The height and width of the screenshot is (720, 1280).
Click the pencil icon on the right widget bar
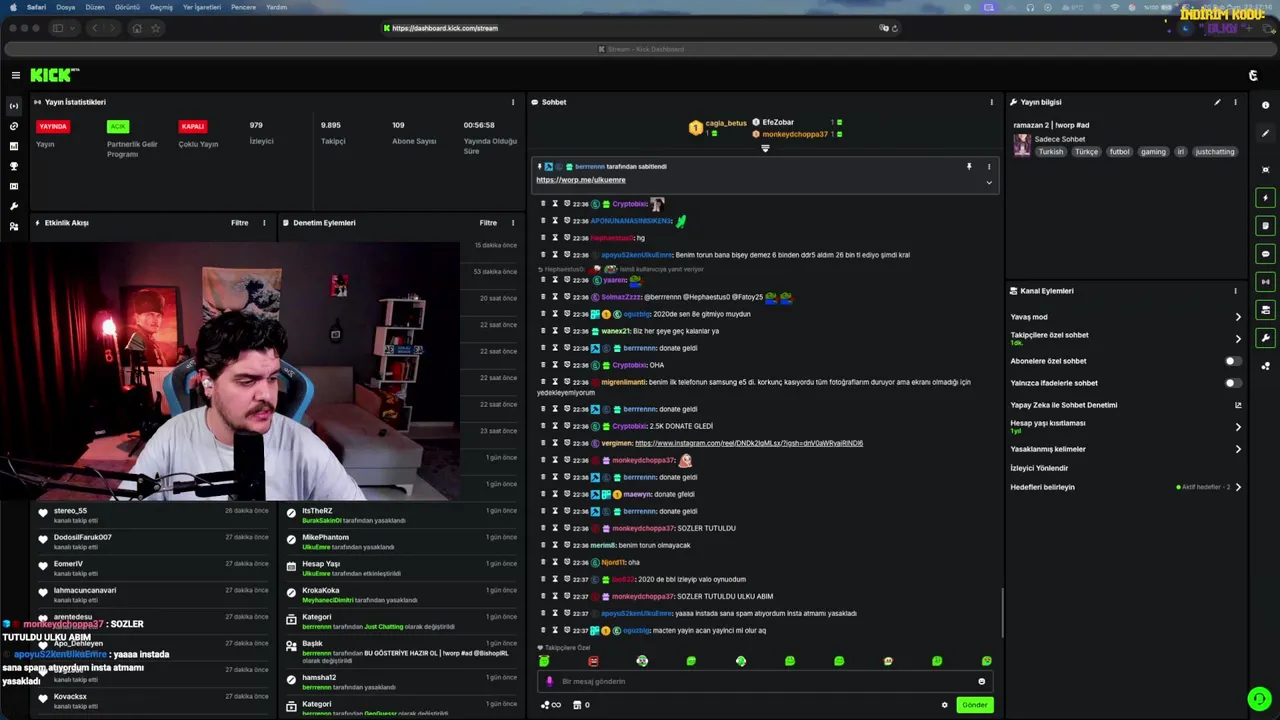coord(1266,133)
